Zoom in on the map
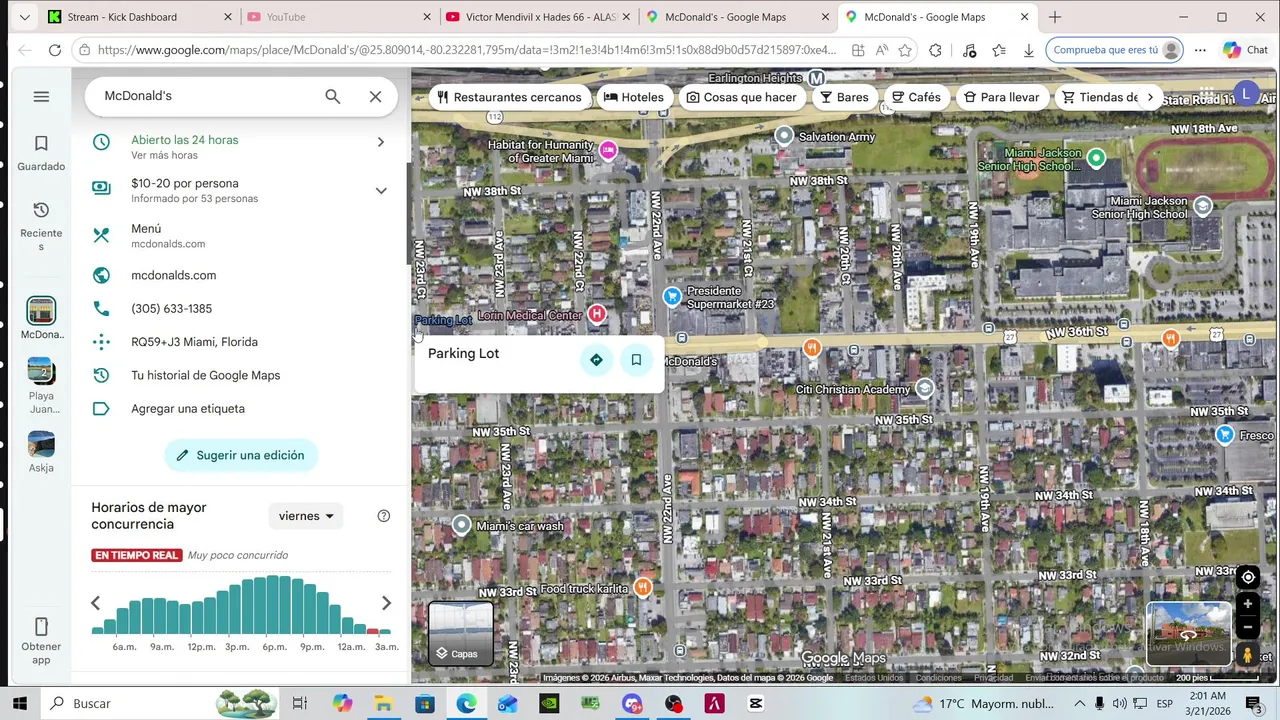This screenshot has width=1280, height=720. pyautogui.click(x=1248, y=604)
